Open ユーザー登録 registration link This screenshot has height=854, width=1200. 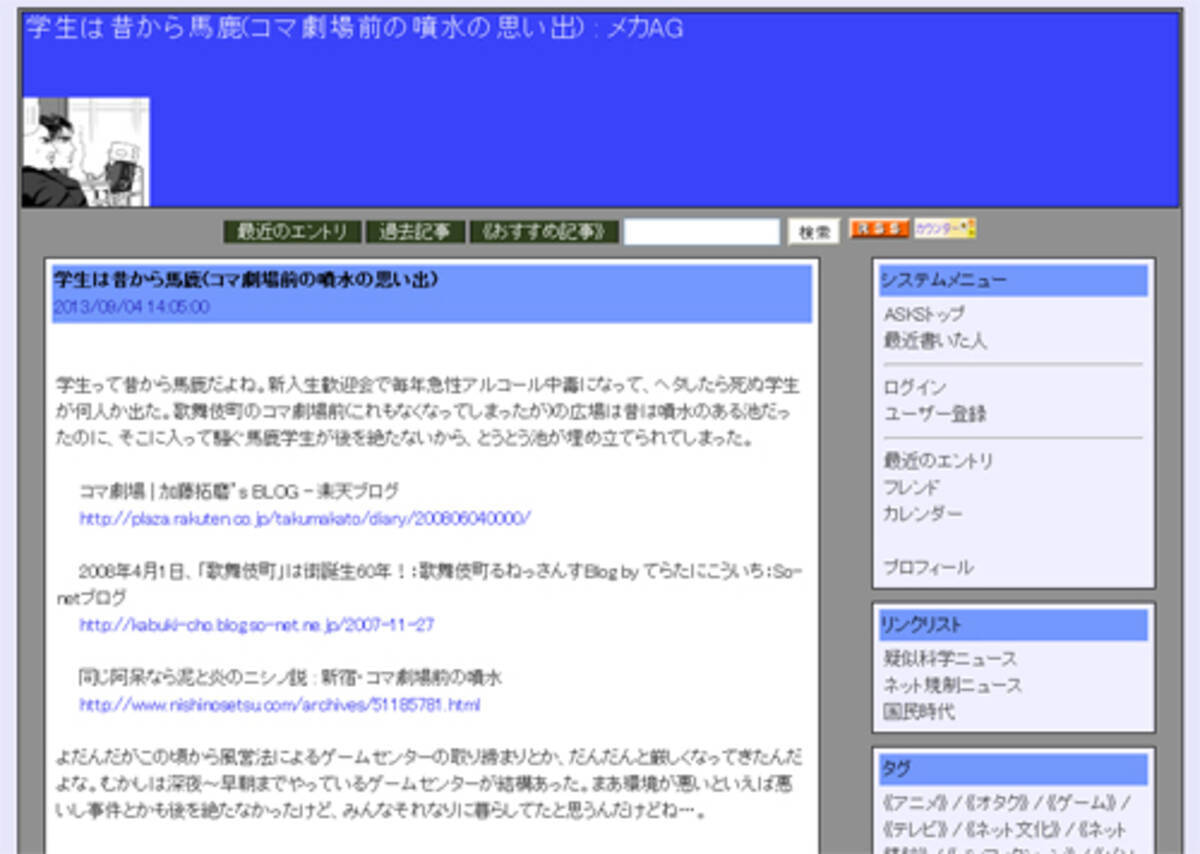[934, 414]
